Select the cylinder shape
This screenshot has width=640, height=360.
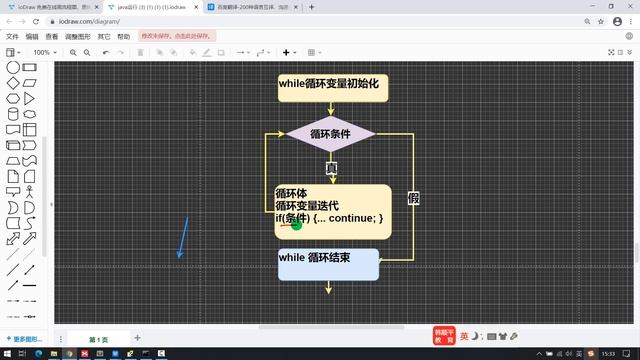(x=13, y=114)
